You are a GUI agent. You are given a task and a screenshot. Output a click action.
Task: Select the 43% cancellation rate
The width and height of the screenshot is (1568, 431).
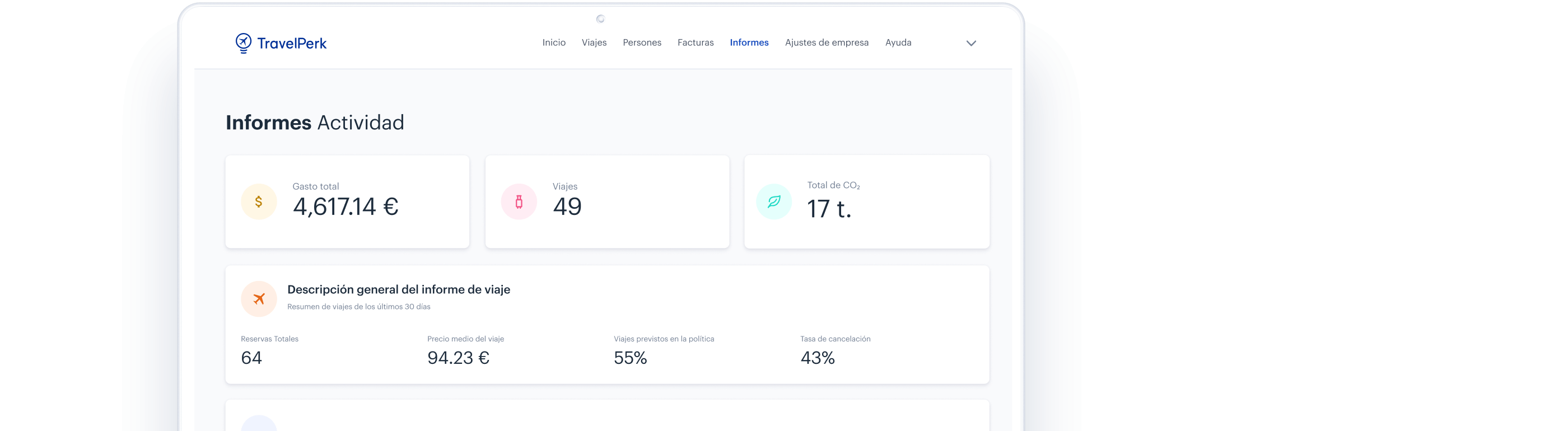coord(818,358)
